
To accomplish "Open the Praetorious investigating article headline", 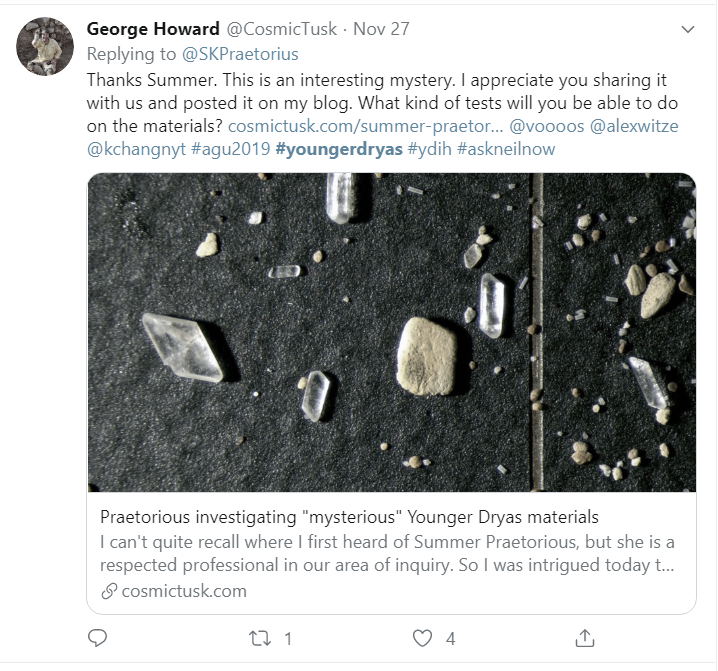I will [x=349, y=517].
